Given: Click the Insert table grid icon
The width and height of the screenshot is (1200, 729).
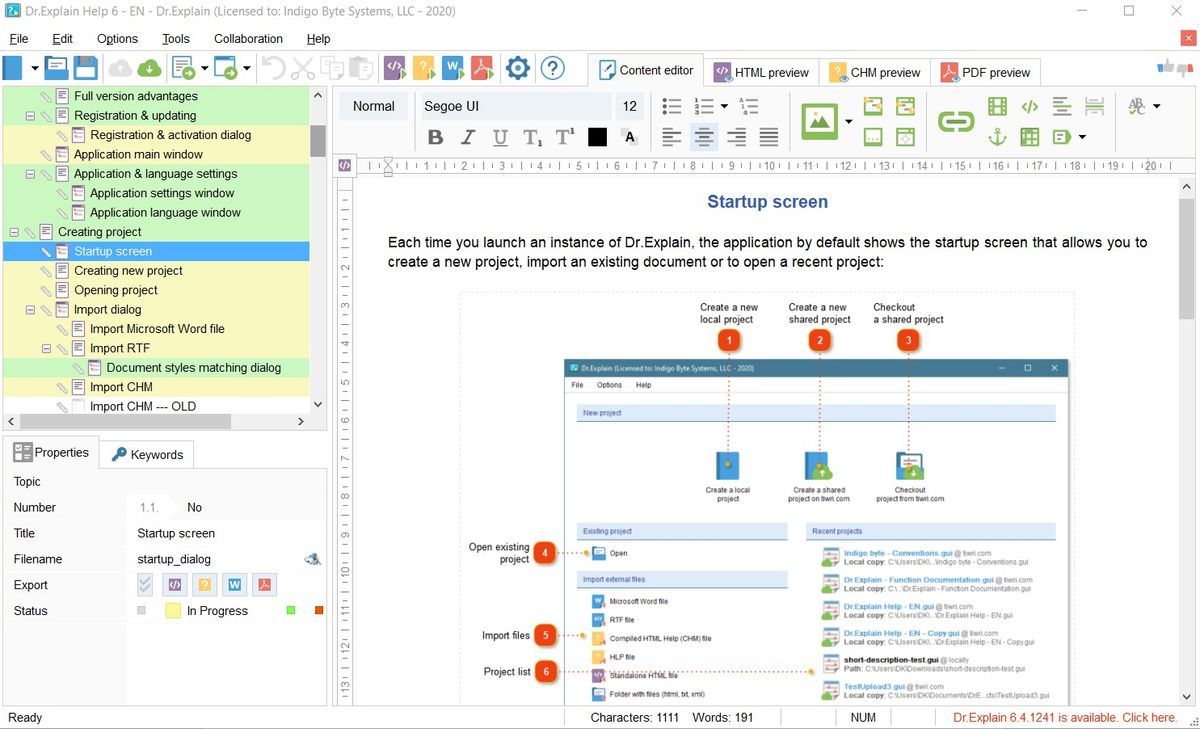Looking at the screenshot, I should (1029, 137).
